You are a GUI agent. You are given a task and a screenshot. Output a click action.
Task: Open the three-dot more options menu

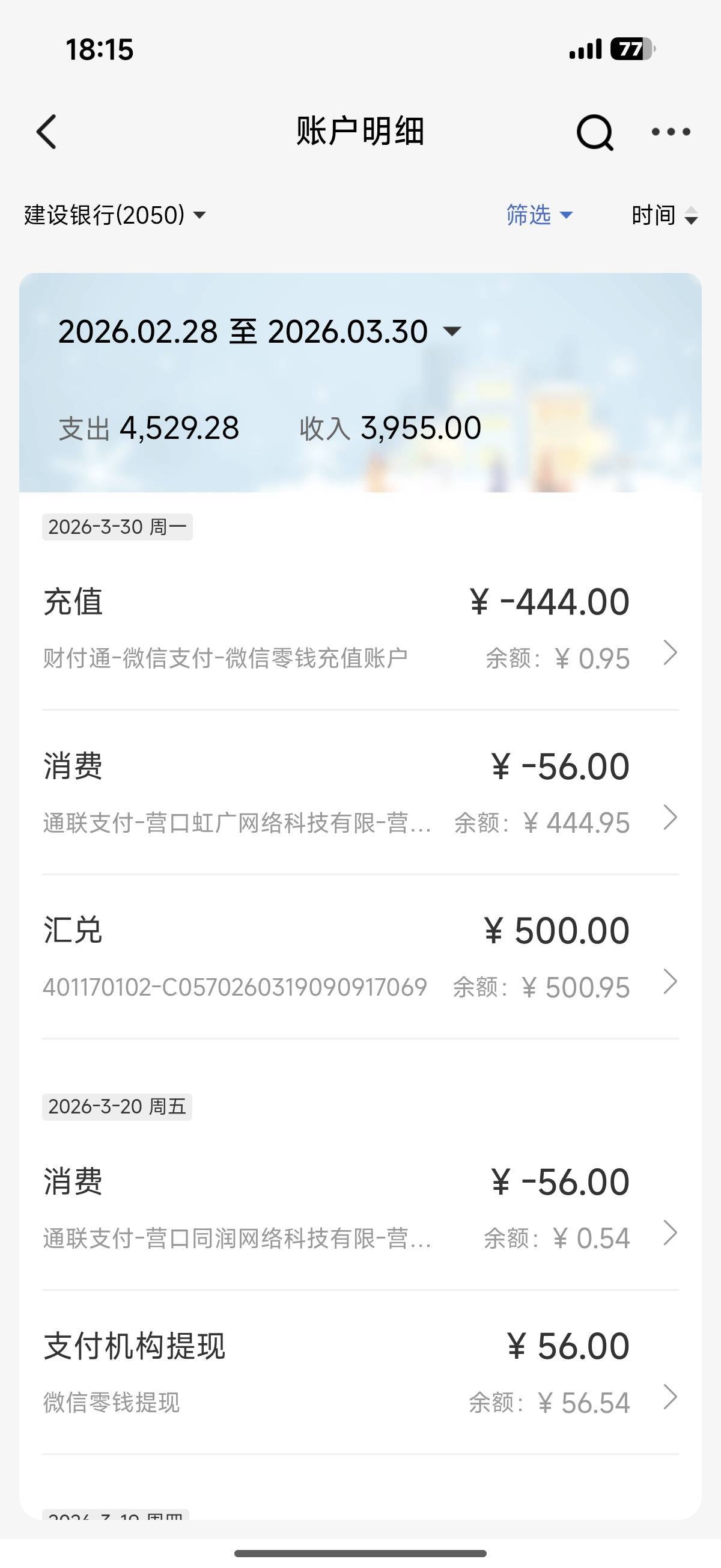point(671,132)
